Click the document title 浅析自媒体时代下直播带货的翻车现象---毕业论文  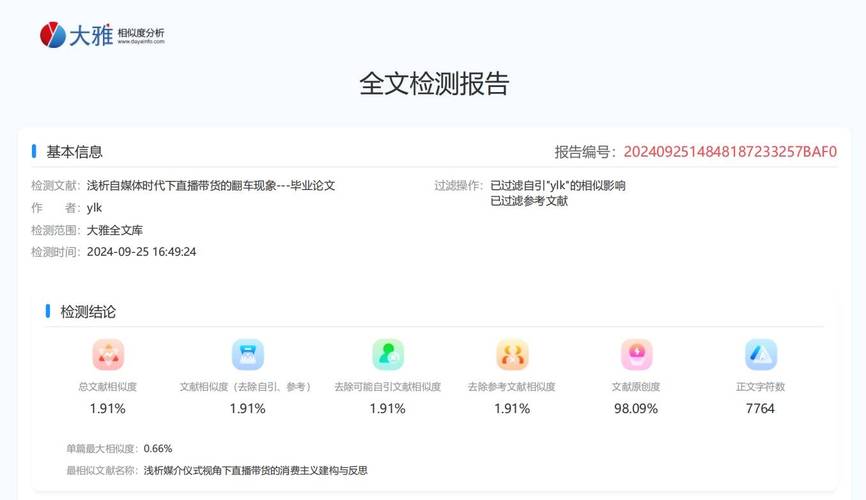click(x=211, y=186)
